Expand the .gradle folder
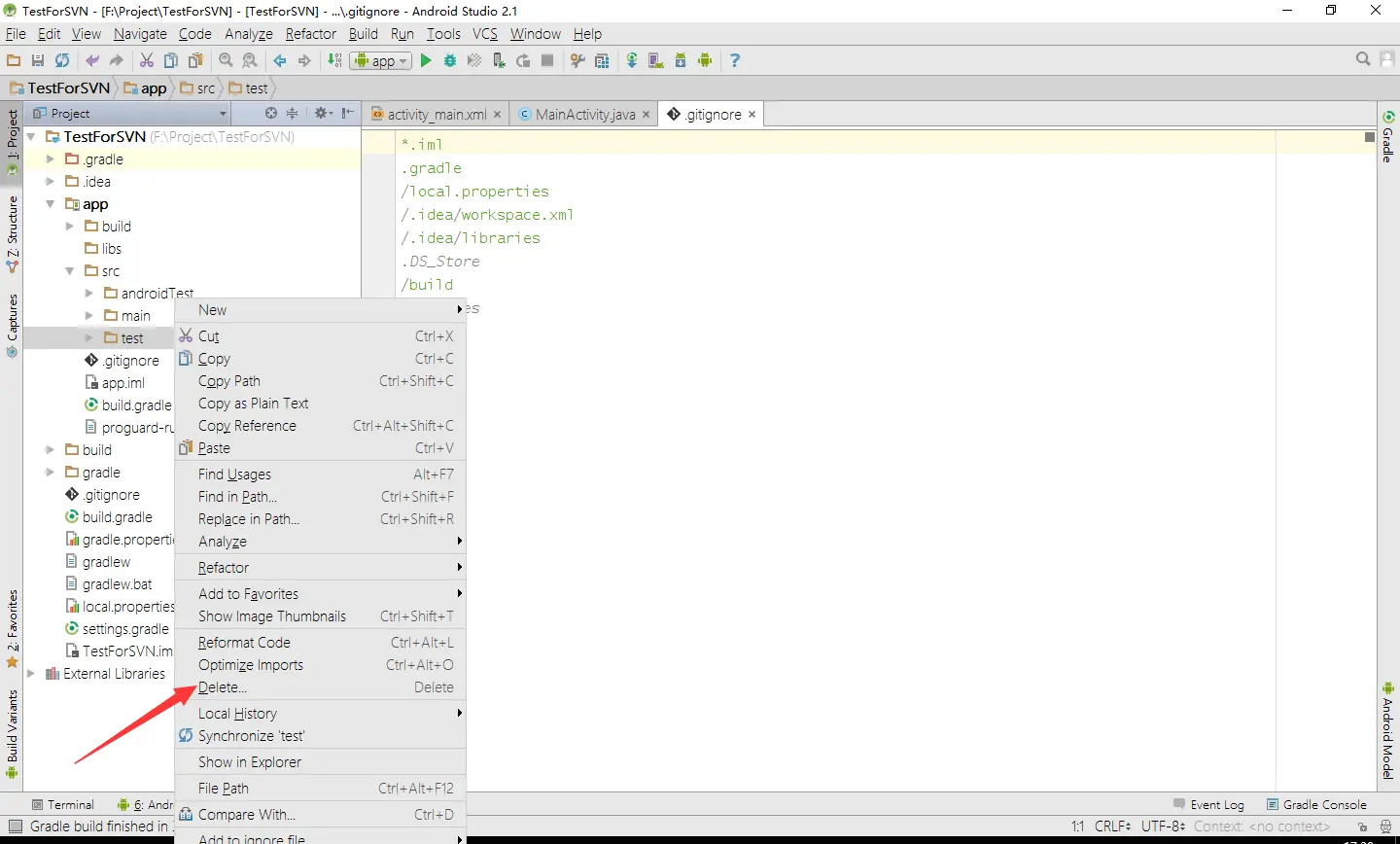 (x=50, y=159)
